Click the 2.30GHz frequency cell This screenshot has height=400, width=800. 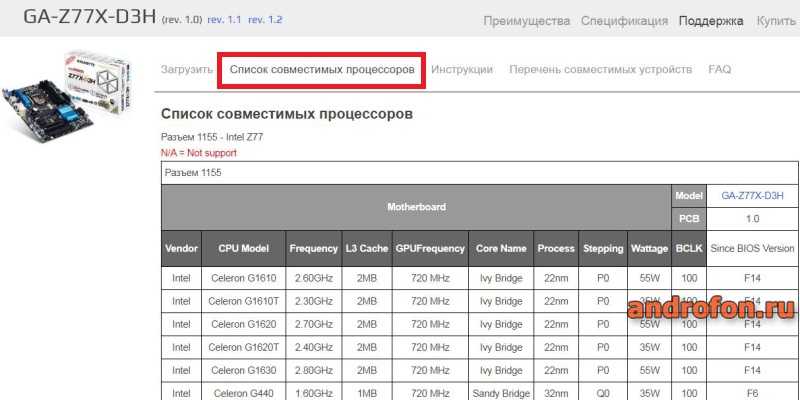coord(313,301)
